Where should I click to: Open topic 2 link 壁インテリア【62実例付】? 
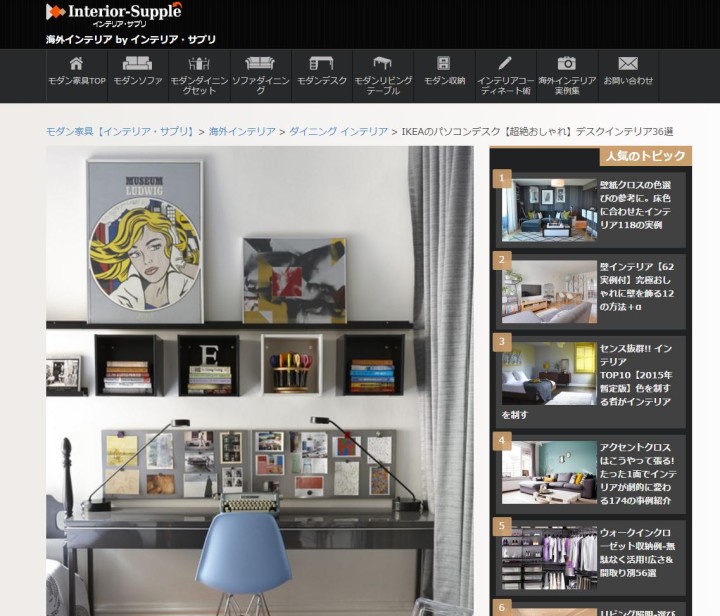(636, 286)
